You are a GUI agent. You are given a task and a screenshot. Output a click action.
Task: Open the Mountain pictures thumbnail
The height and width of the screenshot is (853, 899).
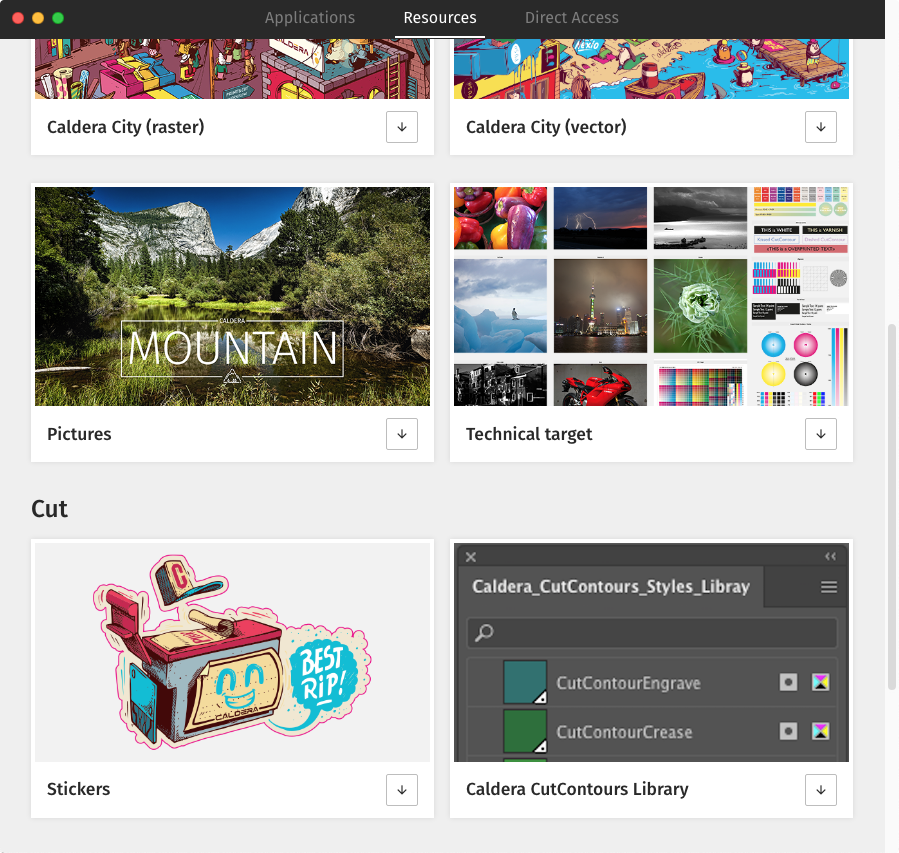pos(232,296)
